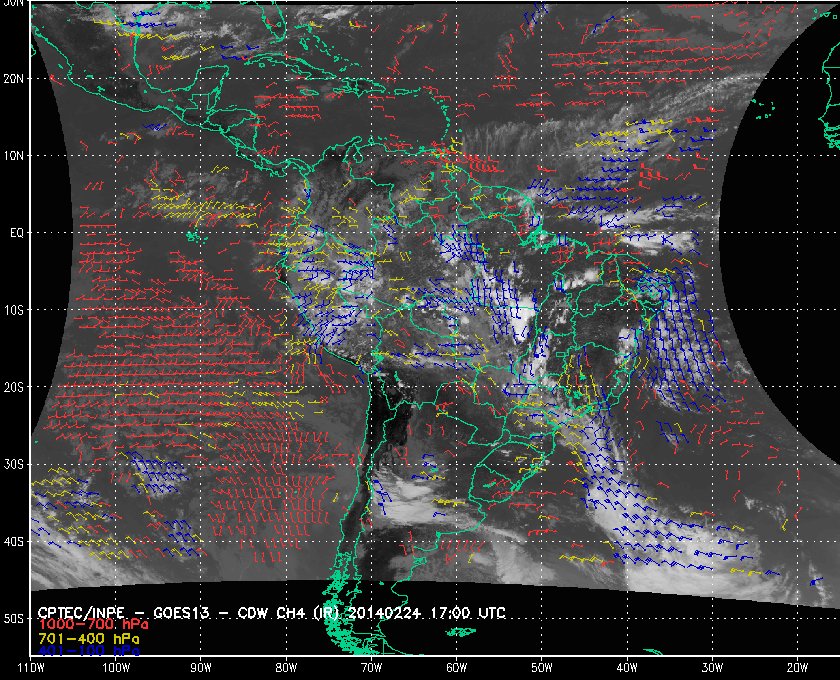Image resolution: width=840 pixels, height=680 pixels.
Task: Click the EQ equator label
Action: pyautogui.click(x=17, y=233)
